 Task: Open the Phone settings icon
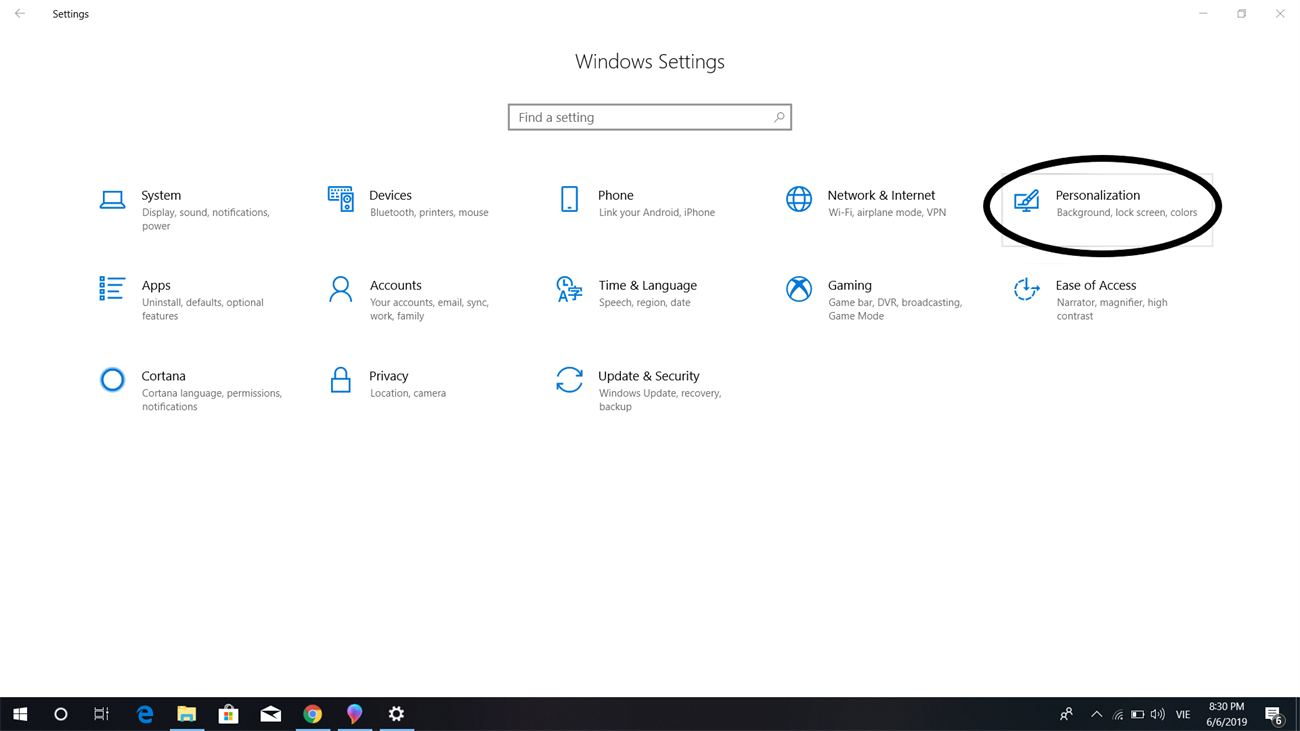(x=569, y=199)
